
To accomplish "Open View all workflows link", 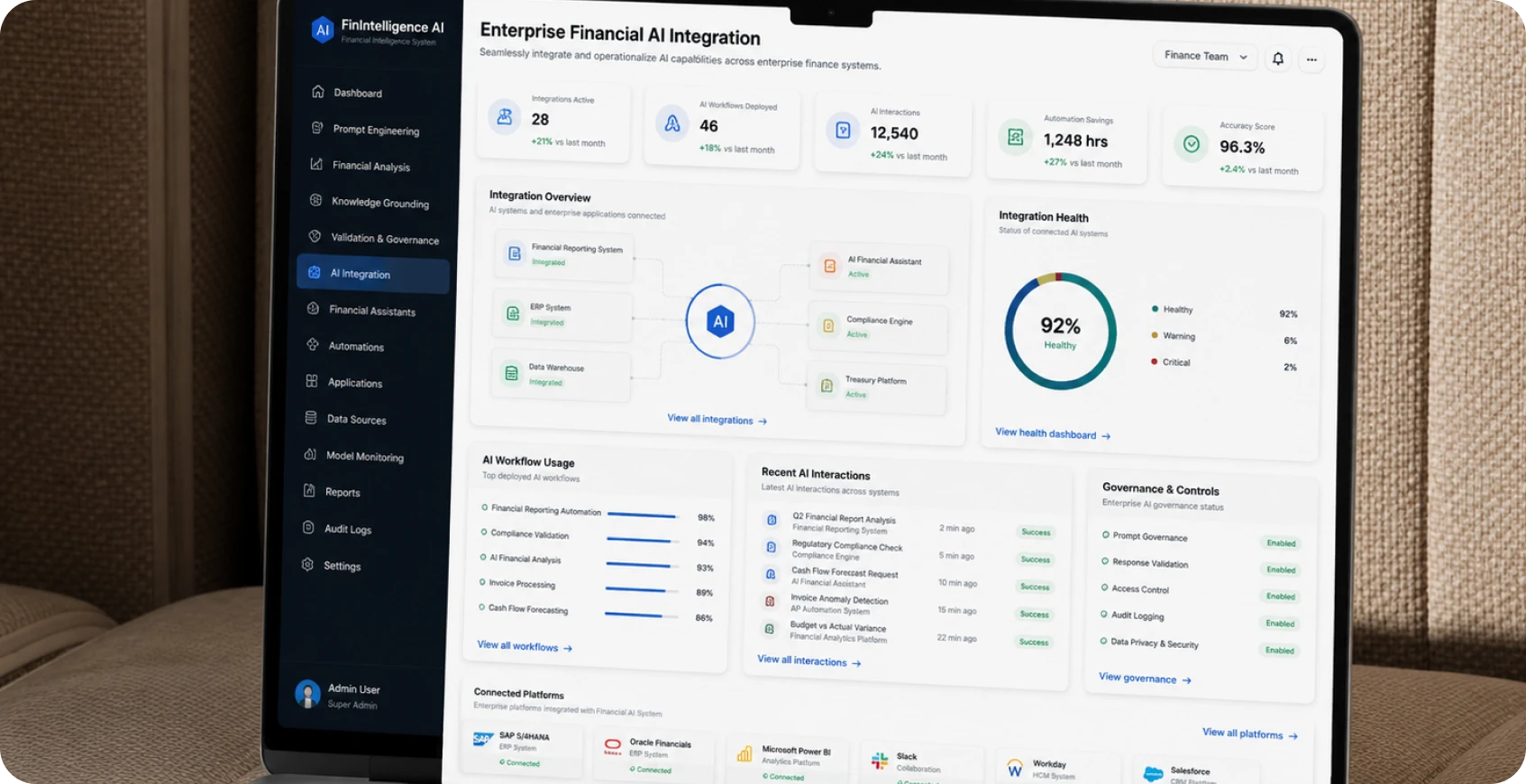I will (525, 646).
